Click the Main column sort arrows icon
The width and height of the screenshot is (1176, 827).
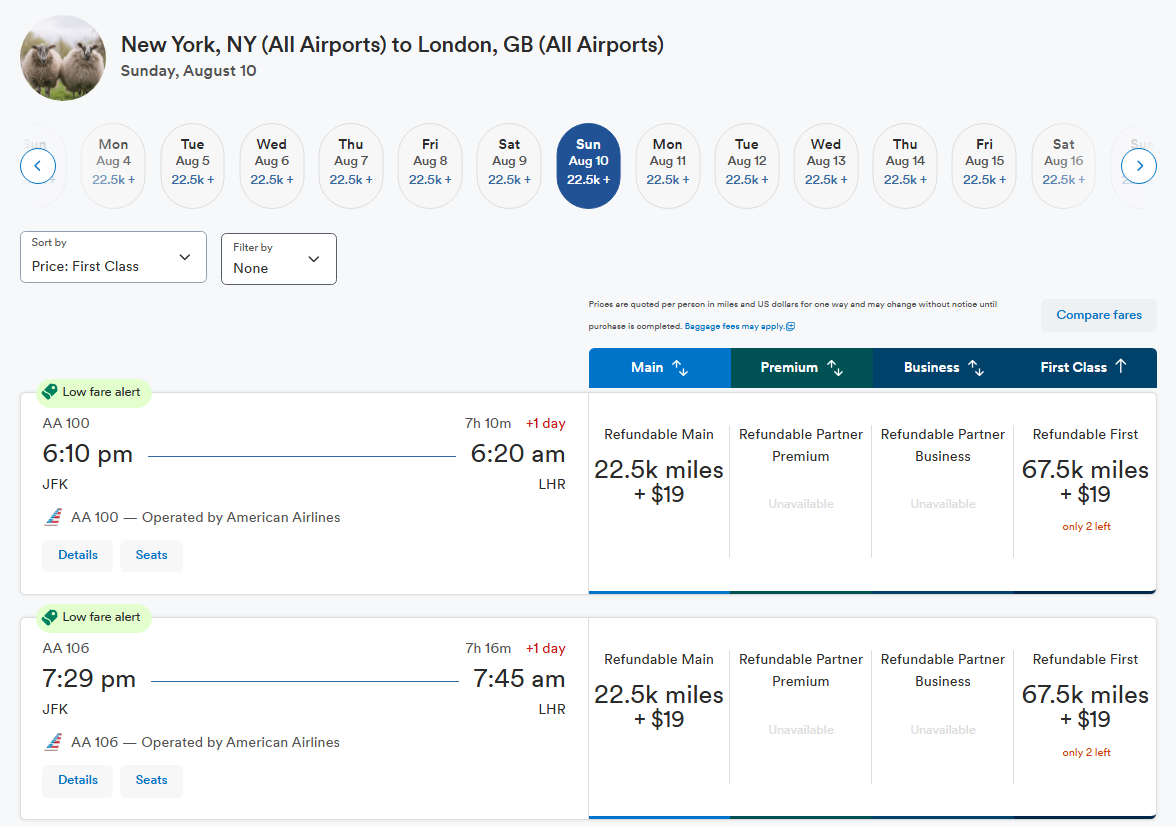(x=680, y=367)
